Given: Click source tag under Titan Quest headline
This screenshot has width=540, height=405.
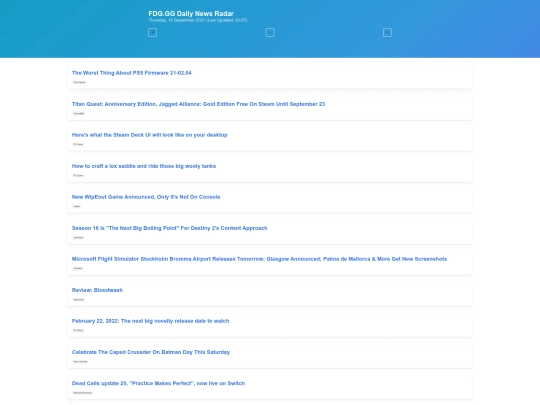Looking at the screenshot, I should [x=79, y=113].
